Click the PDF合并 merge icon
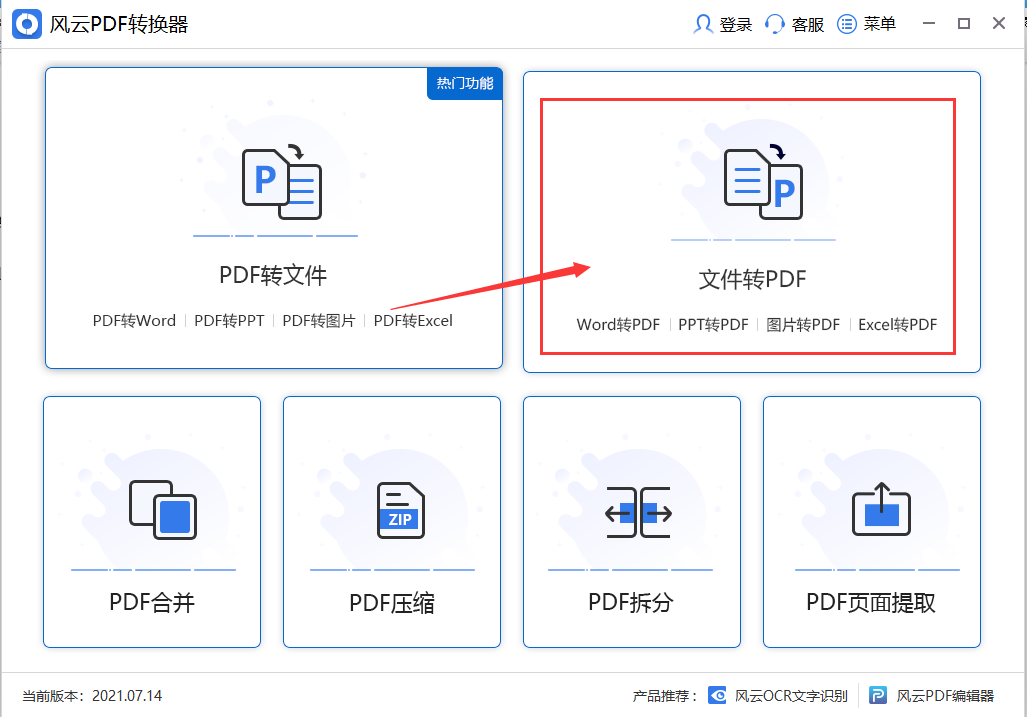This screenshot has width=1027, height=717. (x=163, y=510)
